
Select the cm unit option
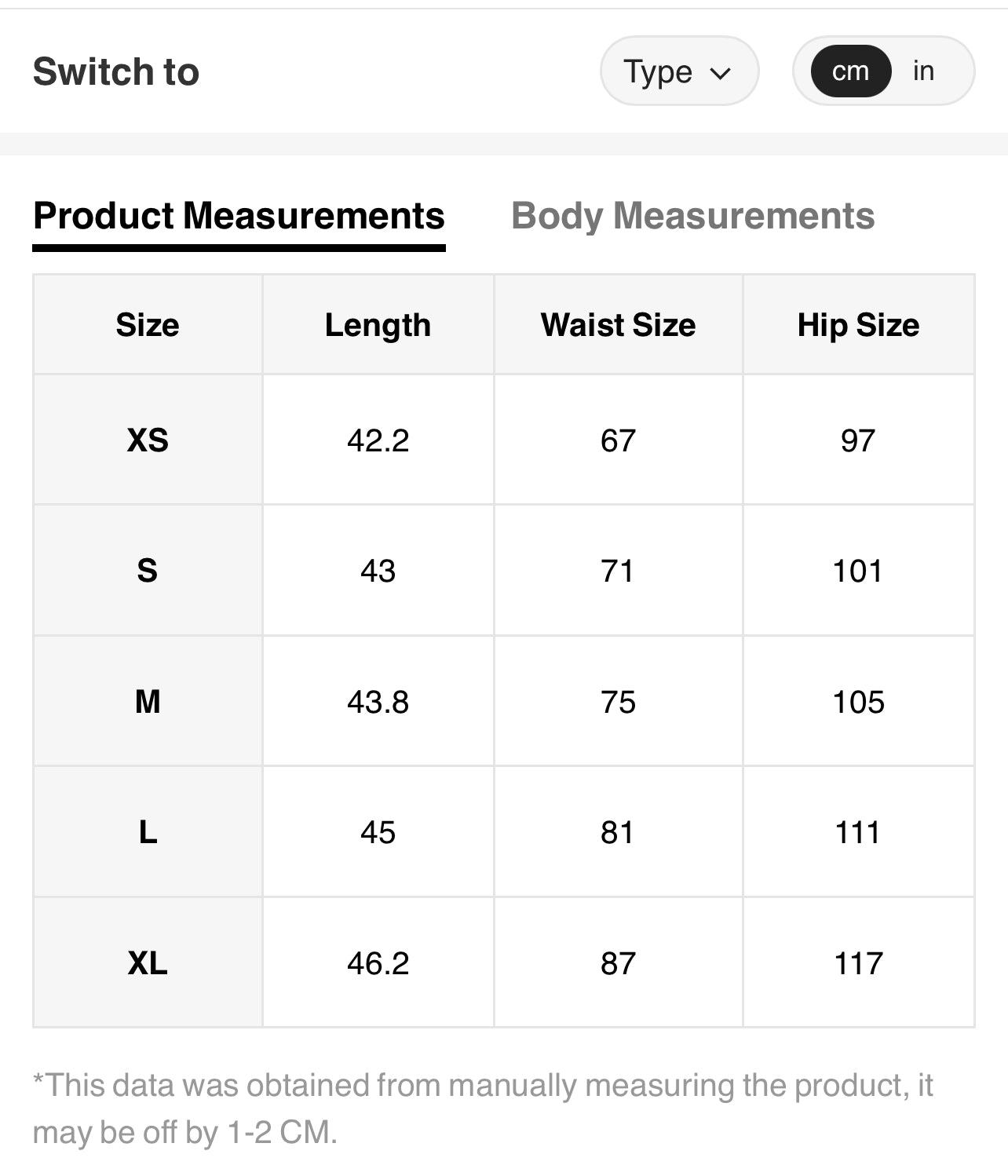tap(851, 71)
